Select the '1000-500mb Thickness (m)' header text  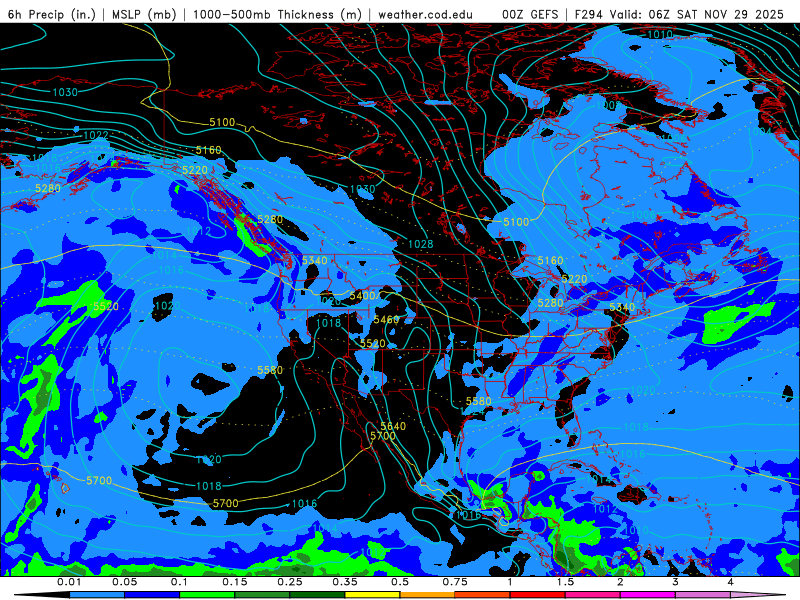[277, 14]
